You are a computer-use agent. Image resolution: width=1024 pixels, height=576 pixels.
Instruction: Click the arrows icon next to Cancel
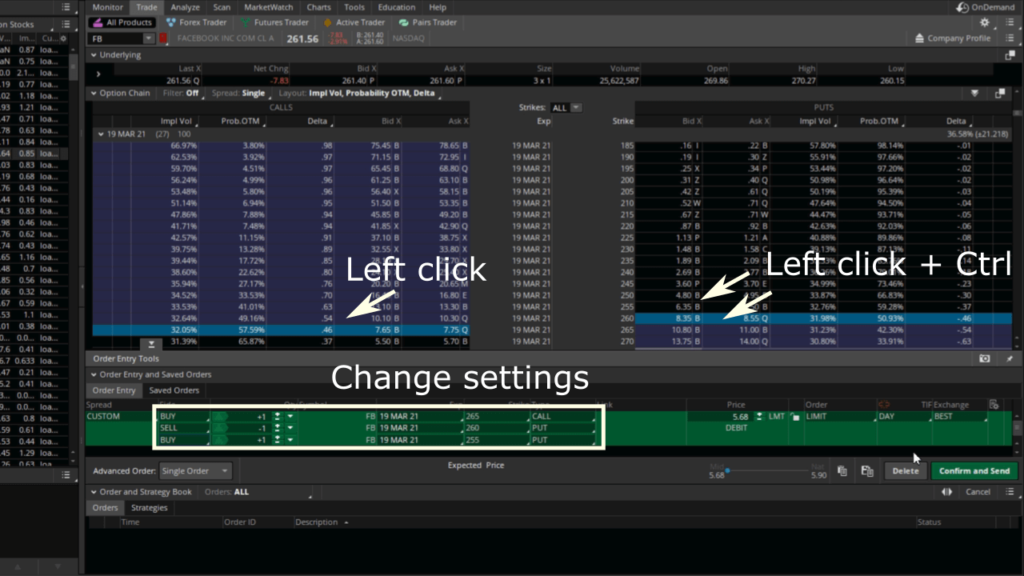click(946, 492)
